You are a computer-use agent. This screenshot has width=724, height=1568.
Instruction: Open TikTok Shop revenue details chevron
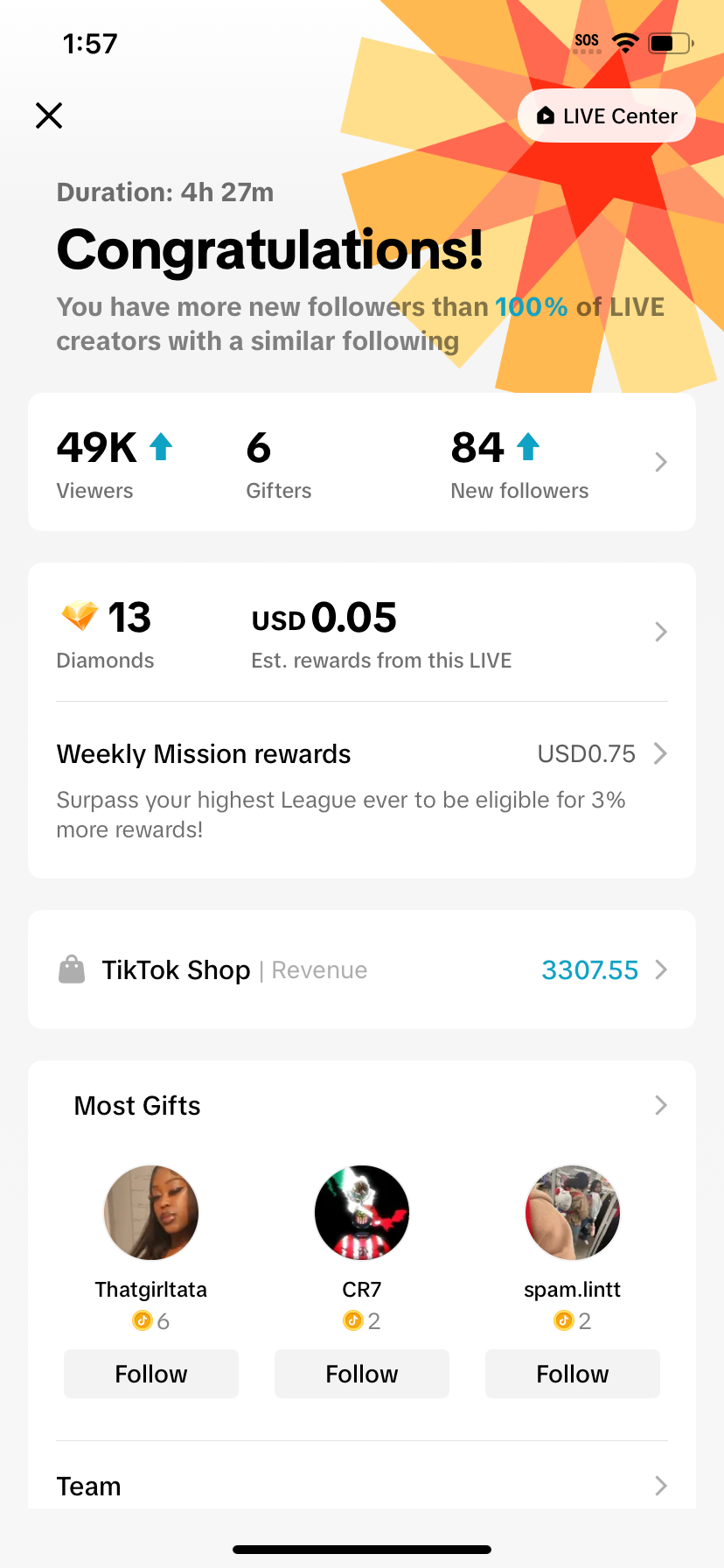point(661,969)
